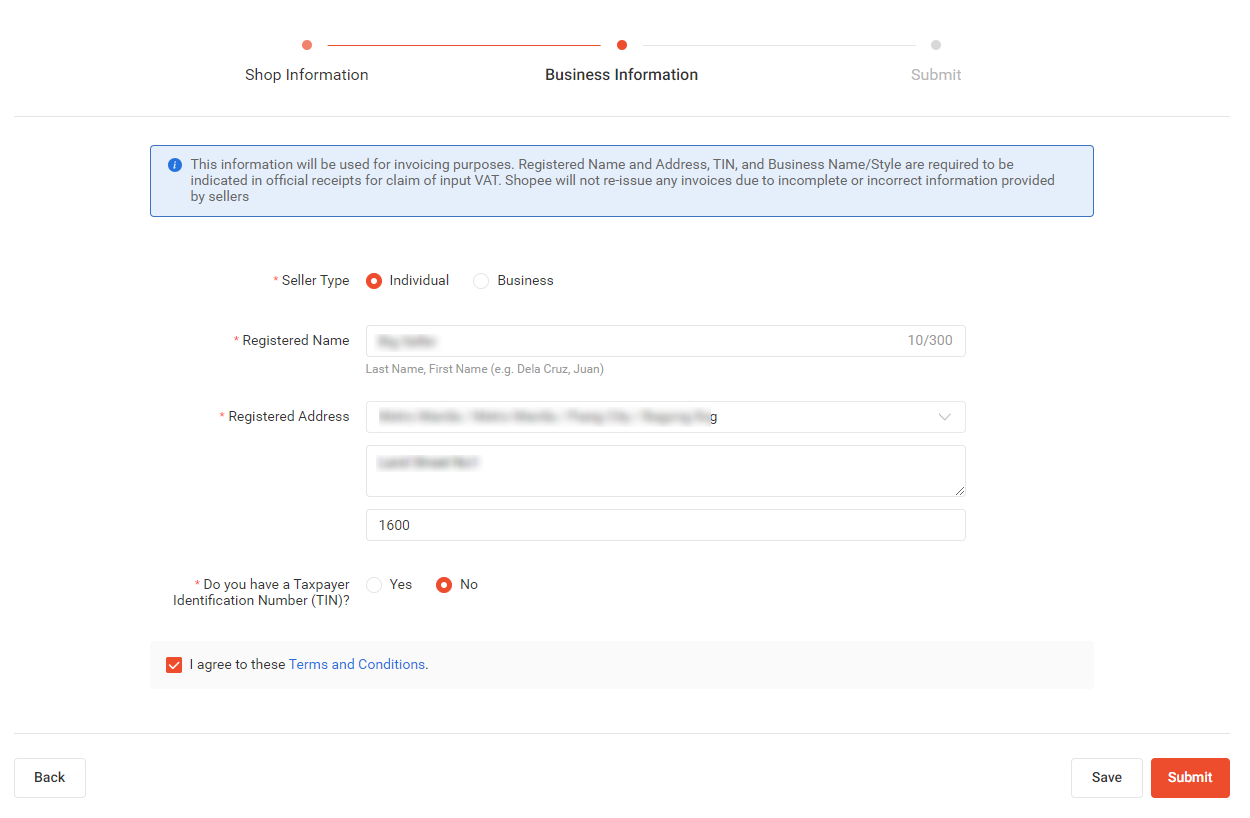Image resolution: width=1250 pixels, height=818 pixels.
Task: Submit the business information form
Action: coord(1190,777)
